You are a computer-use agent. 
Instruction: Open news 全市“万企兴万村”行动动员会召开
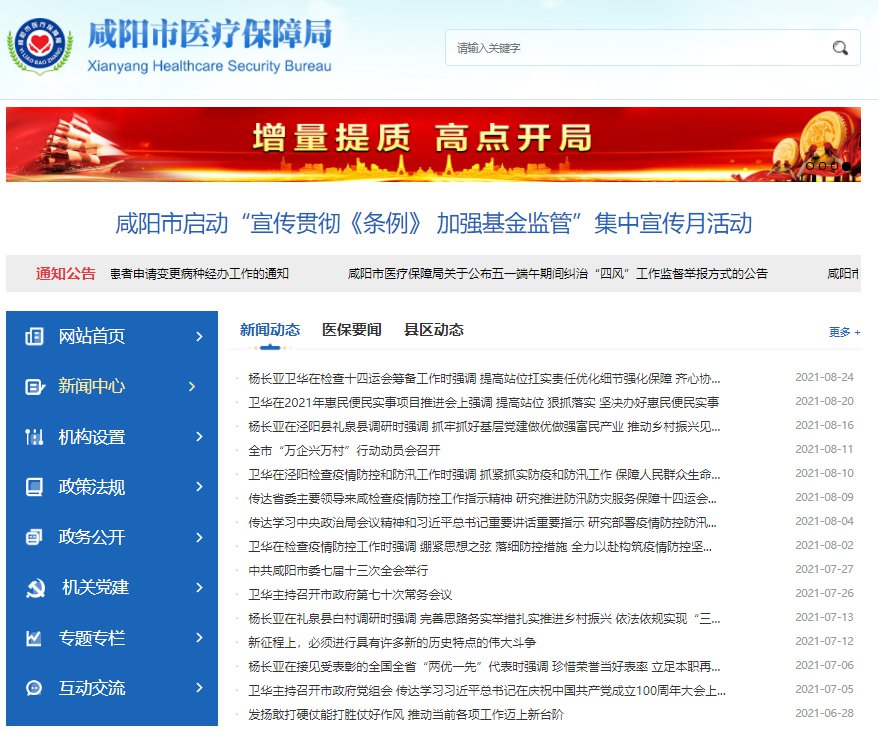[x=344, y=451]
